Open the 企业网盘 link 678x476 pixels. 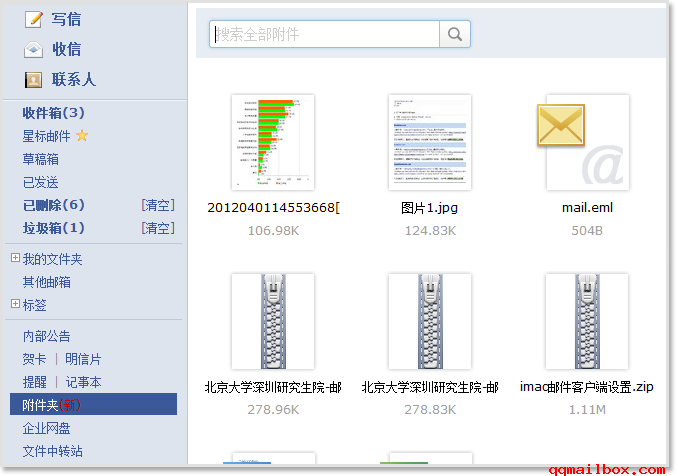tap(46, 428)
